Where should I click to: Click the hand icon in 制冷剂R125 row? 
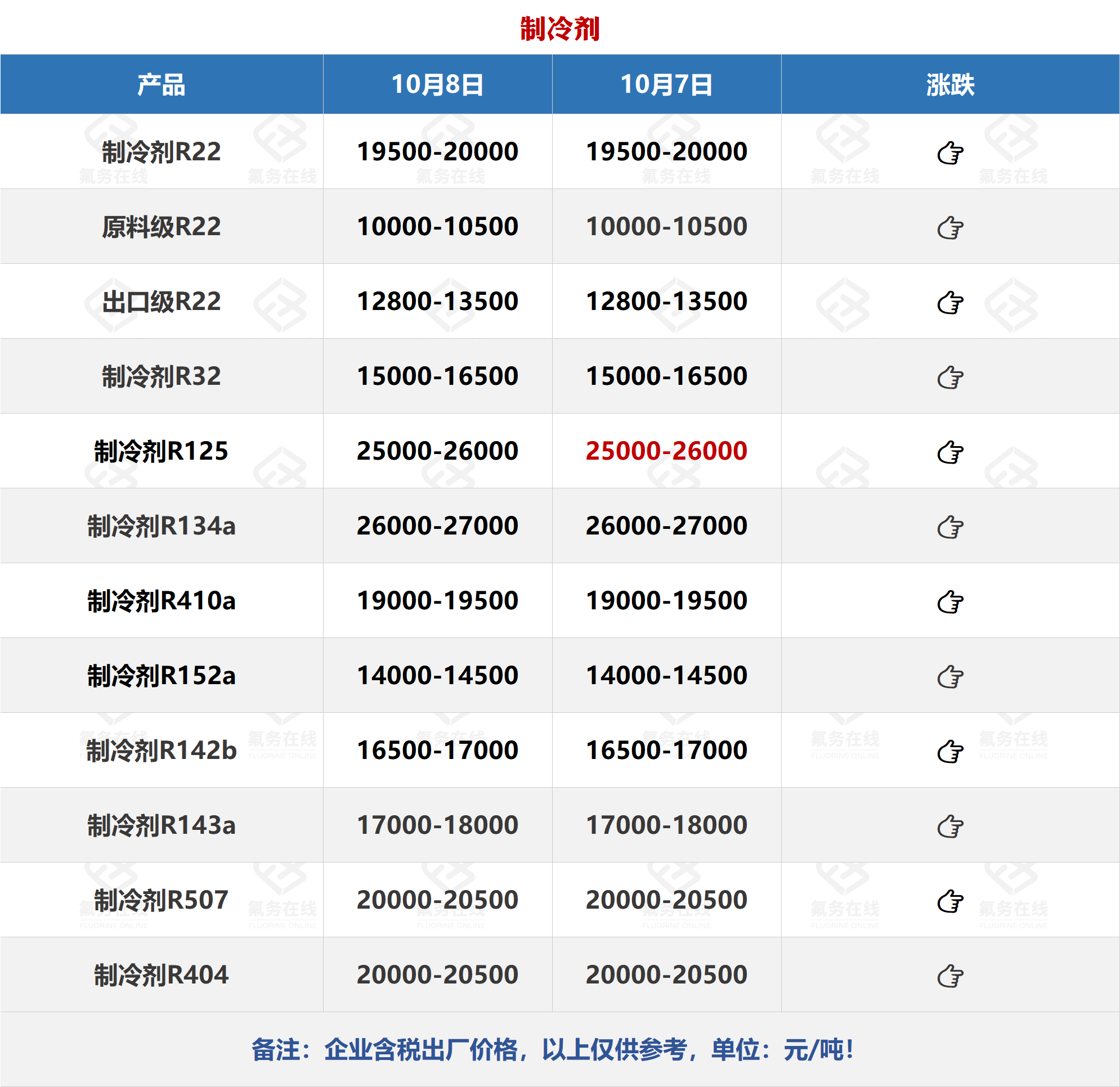pyautogui.click(x=950, y=452)
